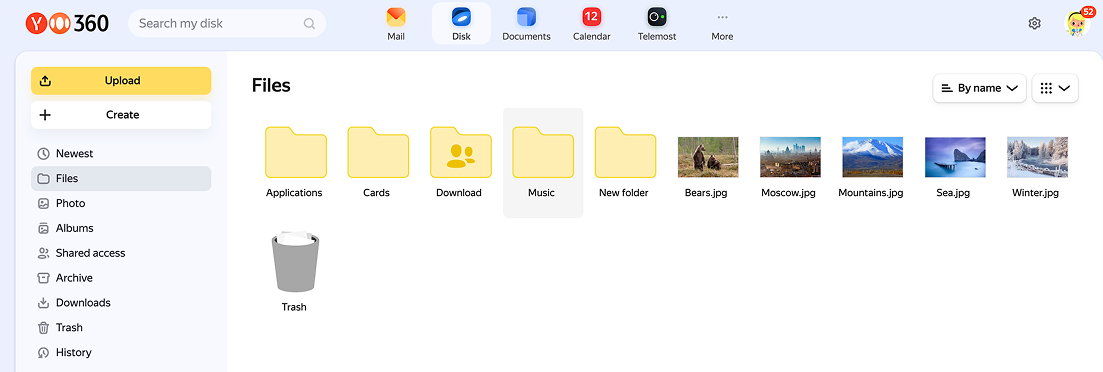Image resolution: width=1103 pixels, height=372 pixels.
Task: Open settings via the gear icon
Action: [1034, 23]
